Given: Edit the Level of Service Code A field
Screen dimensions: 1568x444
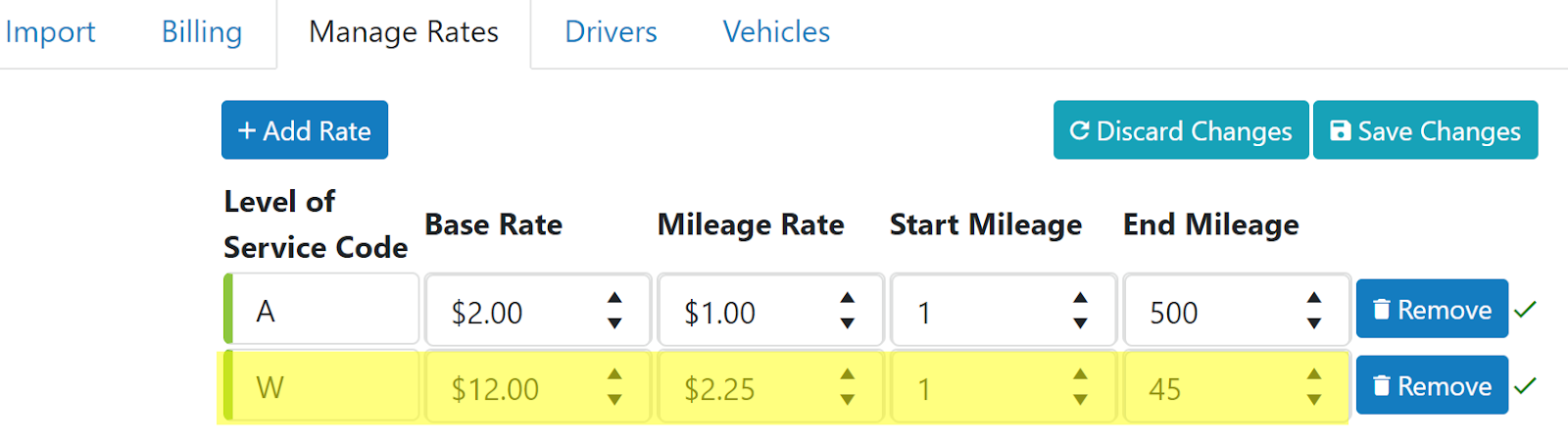Looking at the screenshot, I should point(323,310).
